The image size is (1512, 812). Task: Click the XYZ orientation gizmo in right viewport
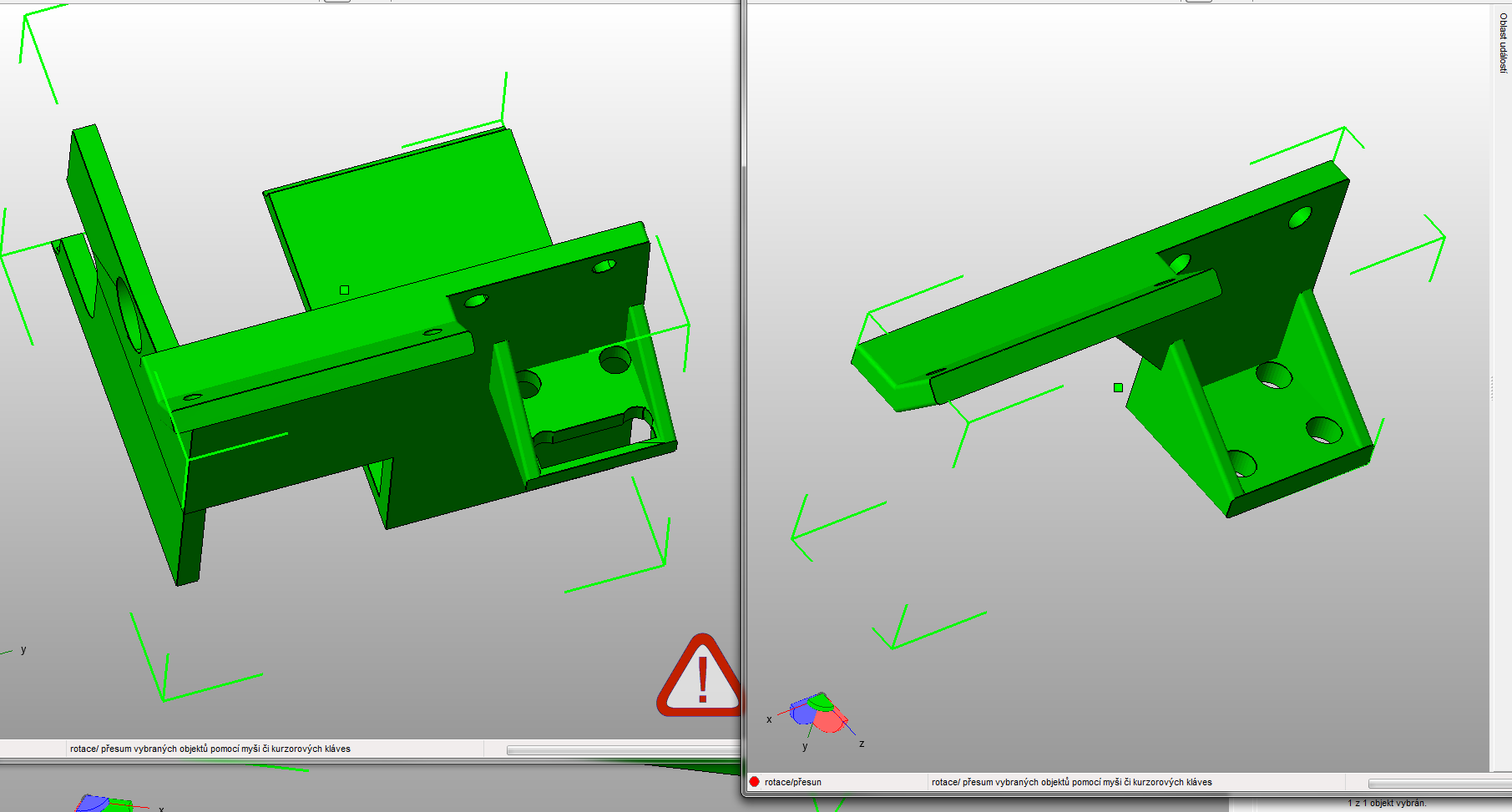point(817,714)
